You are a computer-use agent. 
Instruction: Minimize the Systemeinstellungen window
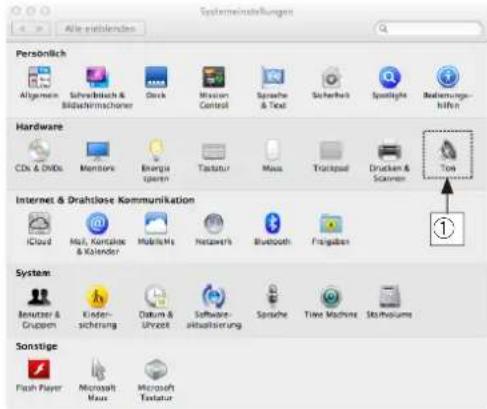31,11
